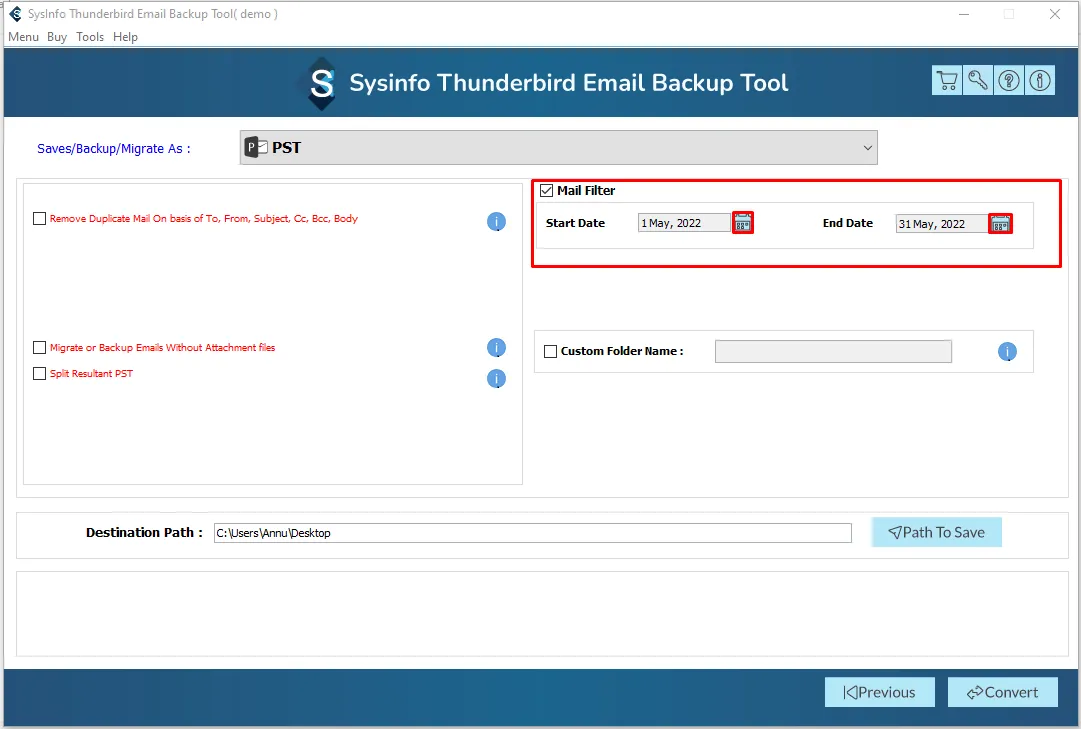Click the Start Date label
Screen dimensions: 1081x729
(575, 223)
